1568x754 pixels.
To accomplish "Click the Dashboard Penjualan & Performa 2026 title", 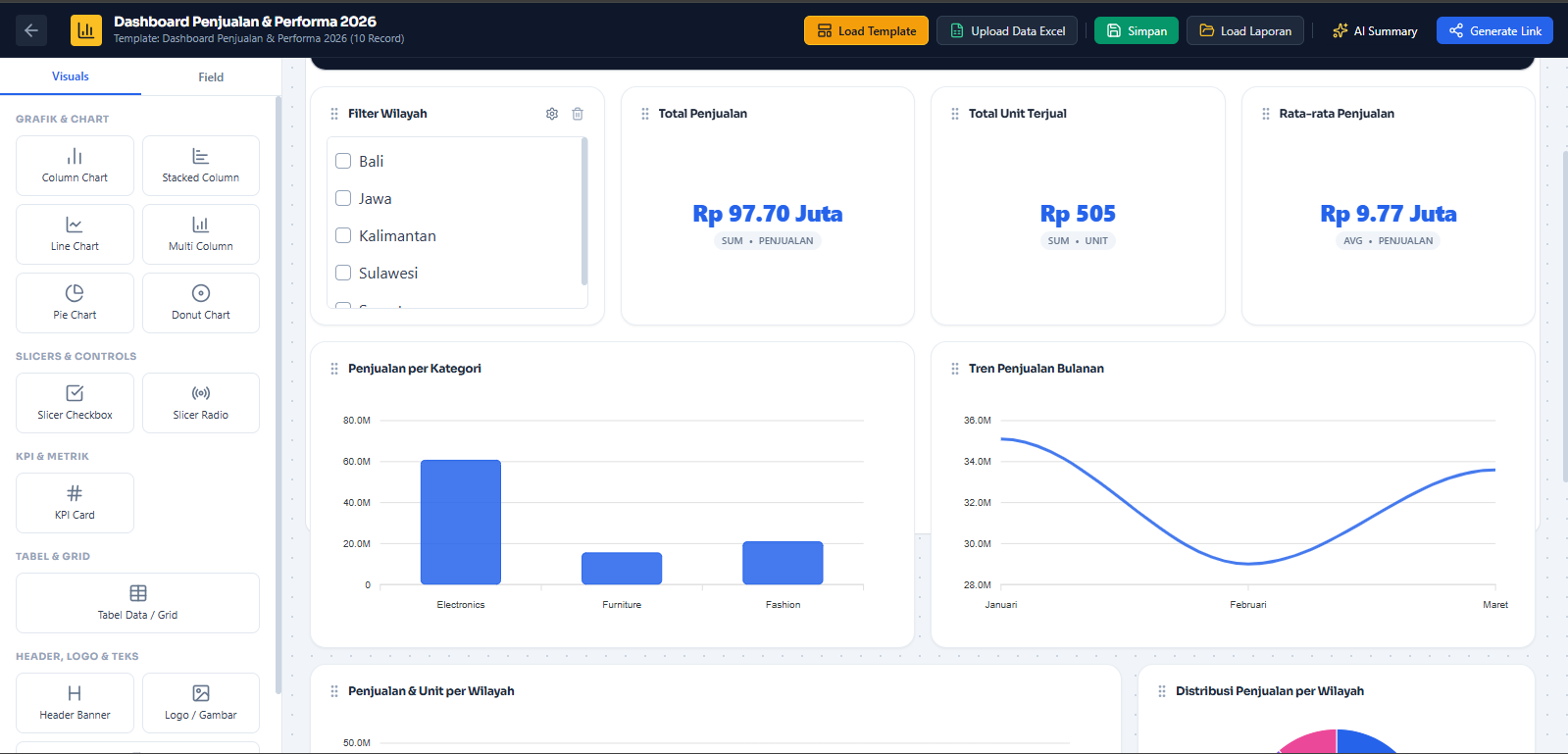I will coord(245,22).
